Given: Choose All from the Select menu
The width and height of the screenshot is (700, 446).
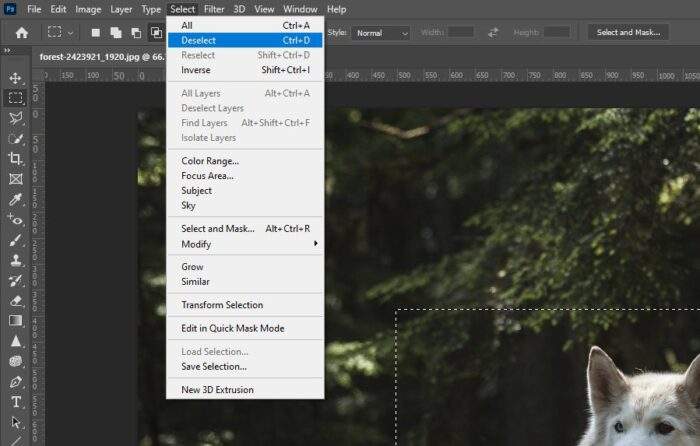Looking at the screenshot, I should click(x=245, y=25).
